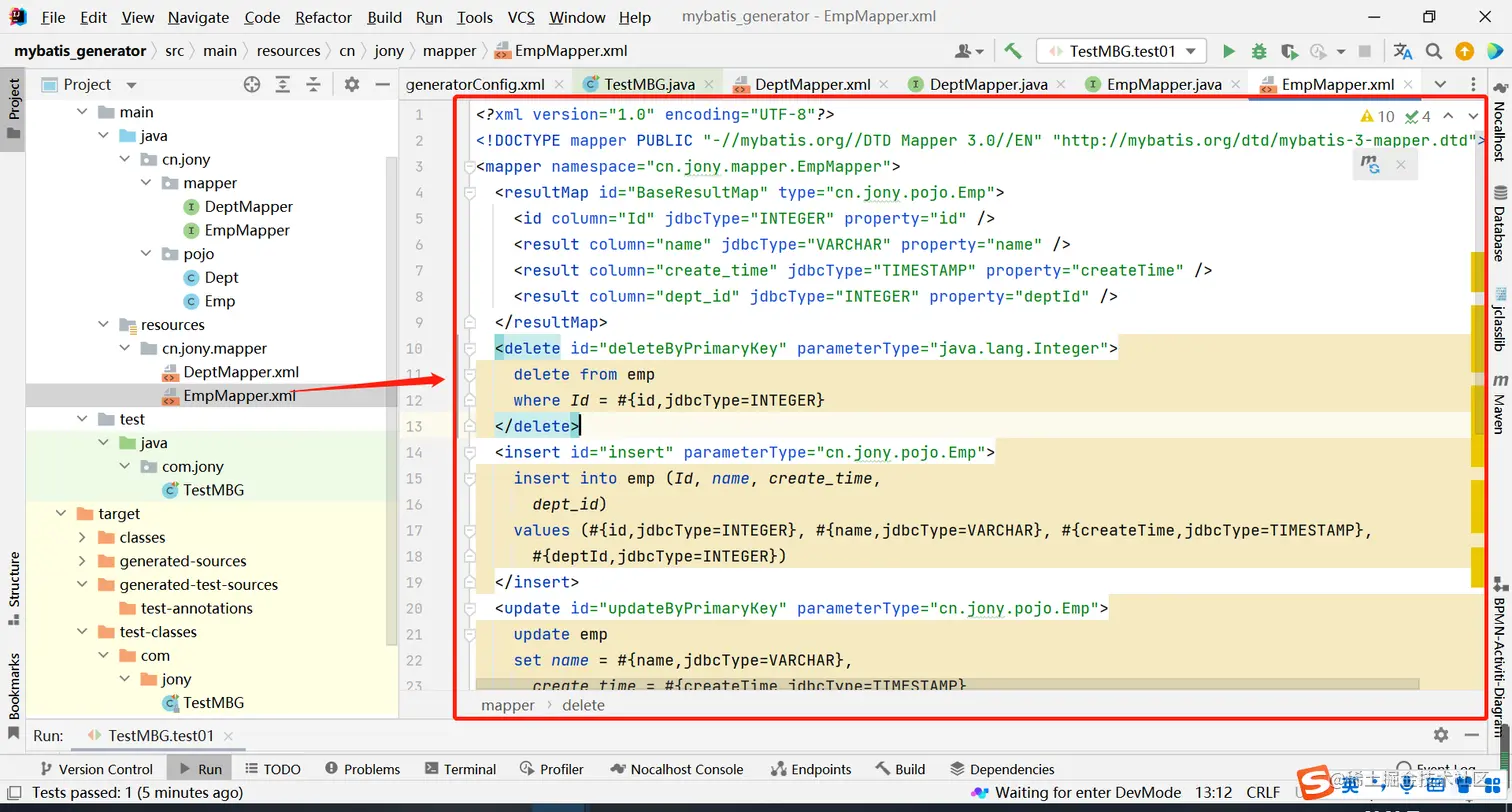Toggle the Structure tool window stripe
Viewport: 1512px width, 812px height.
[13, 590]
